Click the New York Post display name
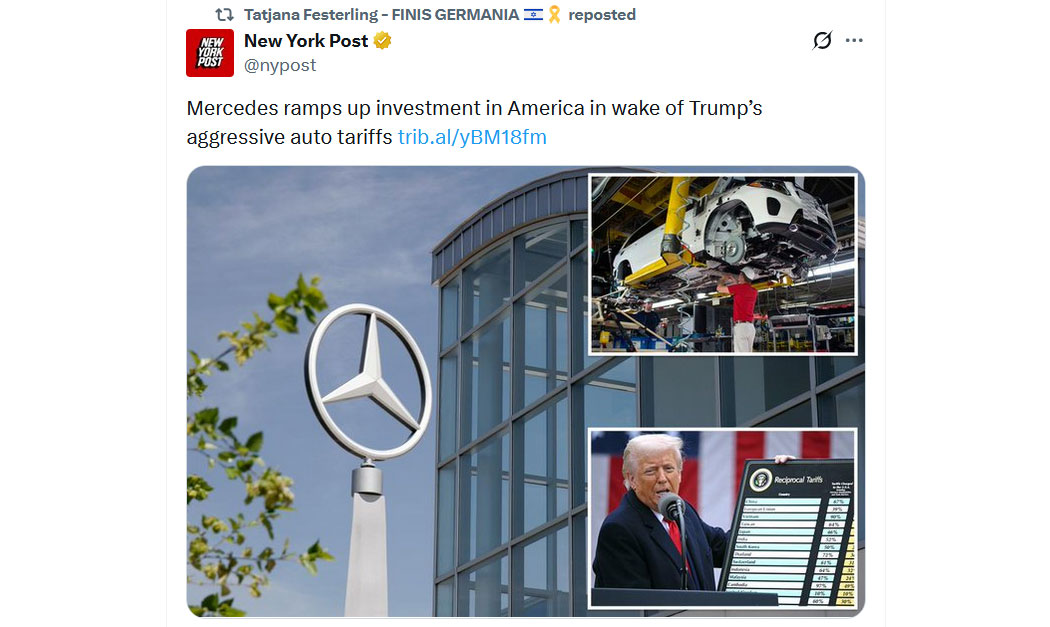Viewport: 1050px width, 627px height. point(306,41)
